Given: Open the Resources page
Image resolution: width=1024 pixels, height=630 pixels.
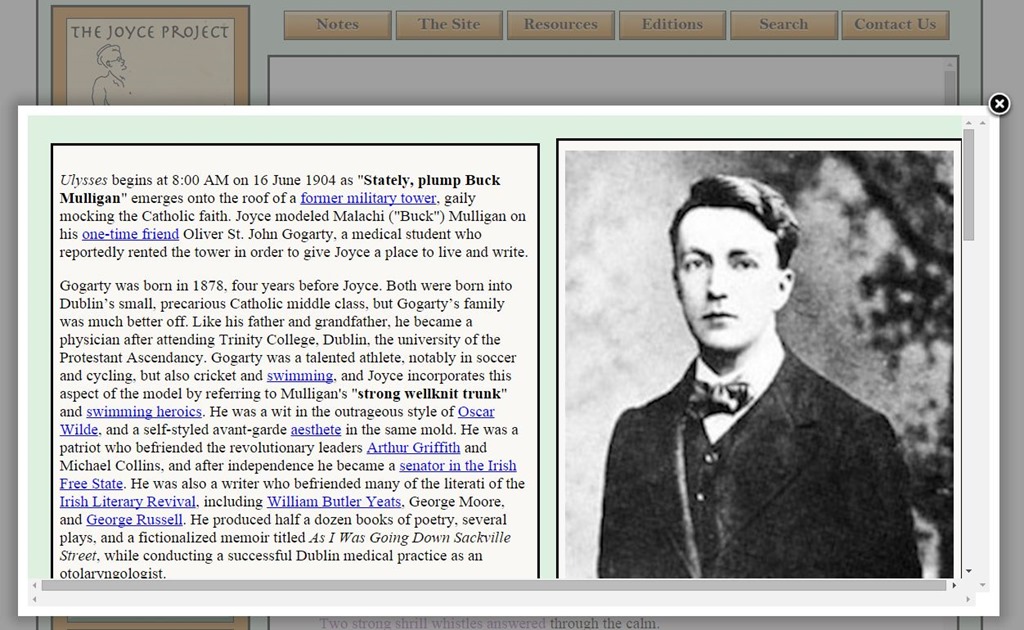Looking at the screenshot, I should pyautogui.click(x=561, y=24).
